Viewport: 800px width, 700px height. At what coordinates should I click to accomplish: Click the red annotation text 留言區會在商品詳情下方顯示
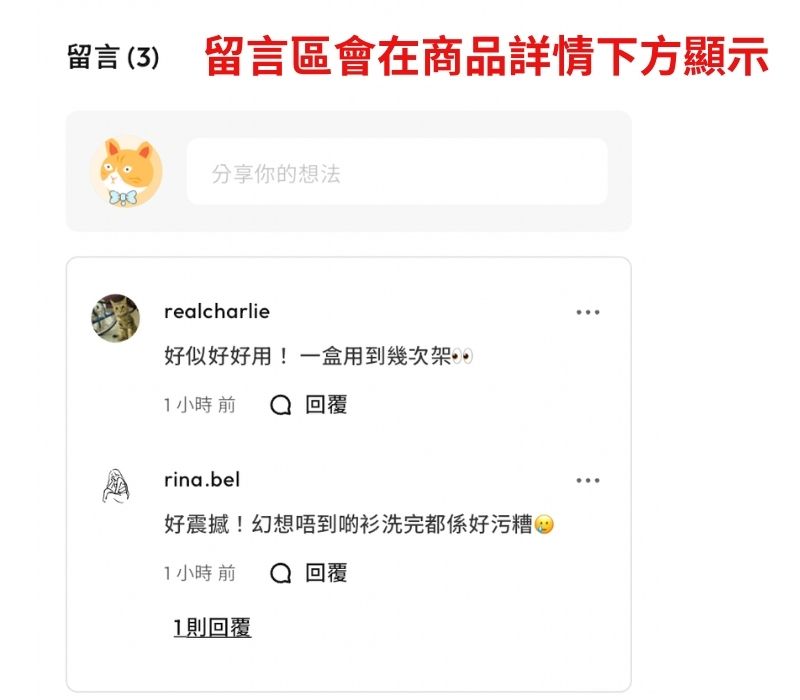coord(487,56)
